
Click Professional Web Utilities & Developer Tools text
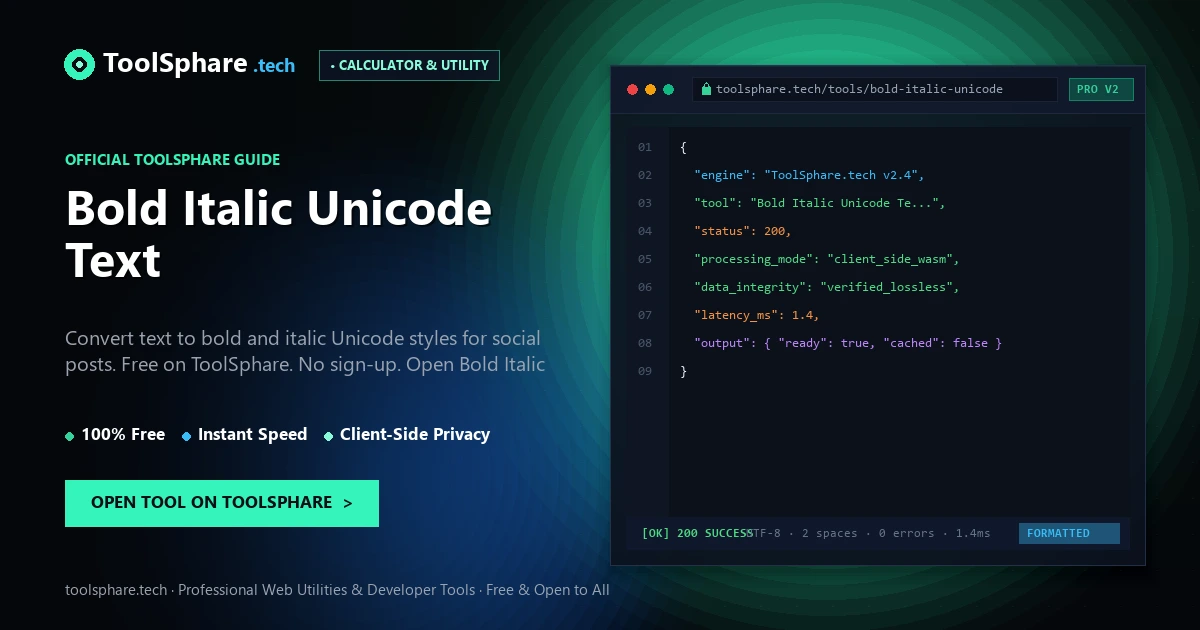(x=327, y=590)
